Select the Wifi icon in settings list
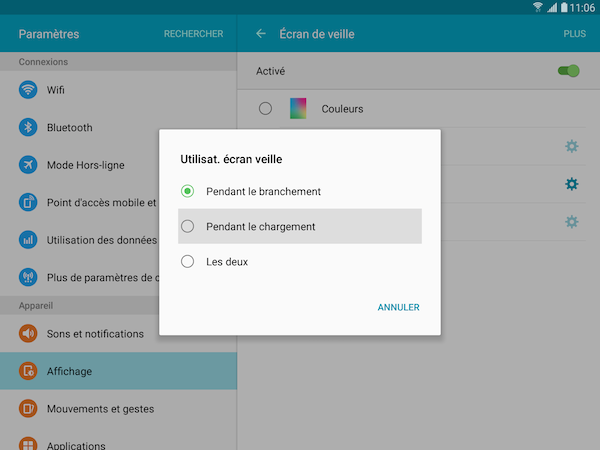Image resolution: width=600 pixels, height=450 pixels. (x=28, y=90)
